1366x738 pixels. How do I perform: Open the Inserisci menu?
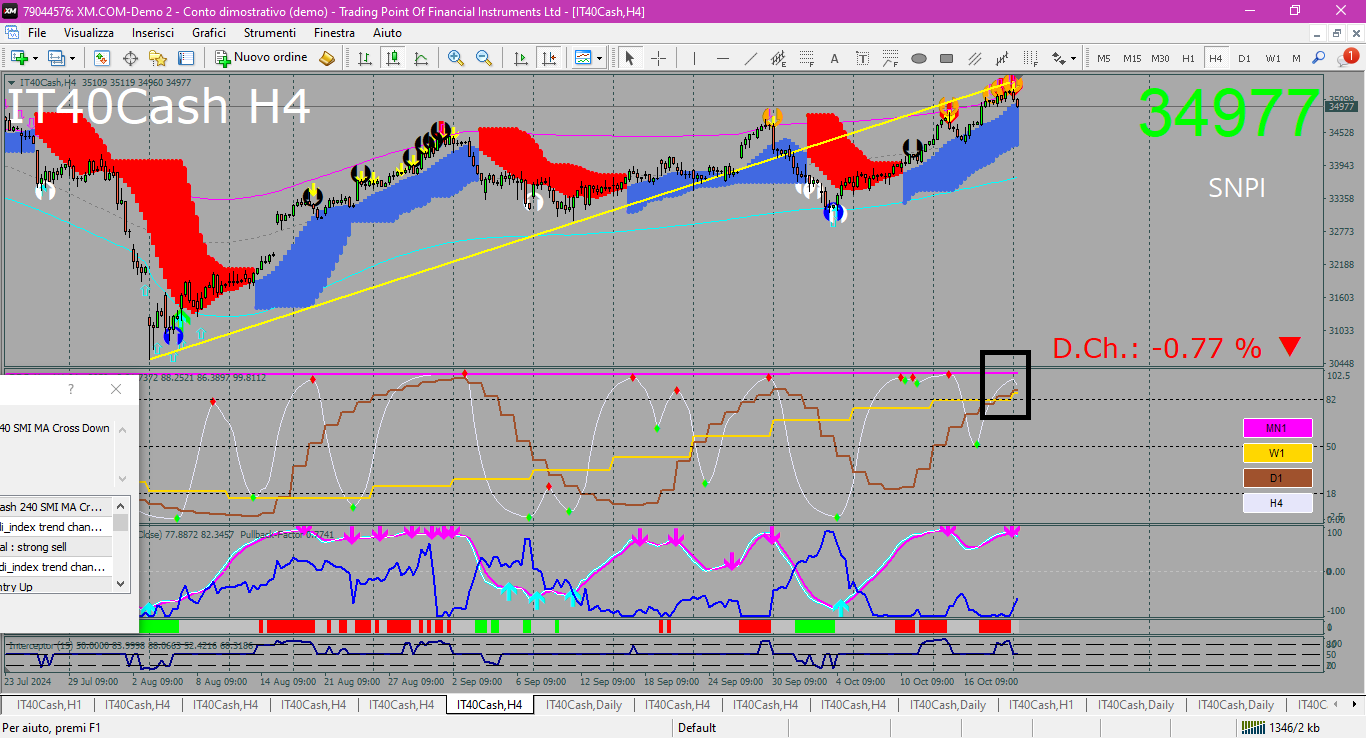pos(153,33)
